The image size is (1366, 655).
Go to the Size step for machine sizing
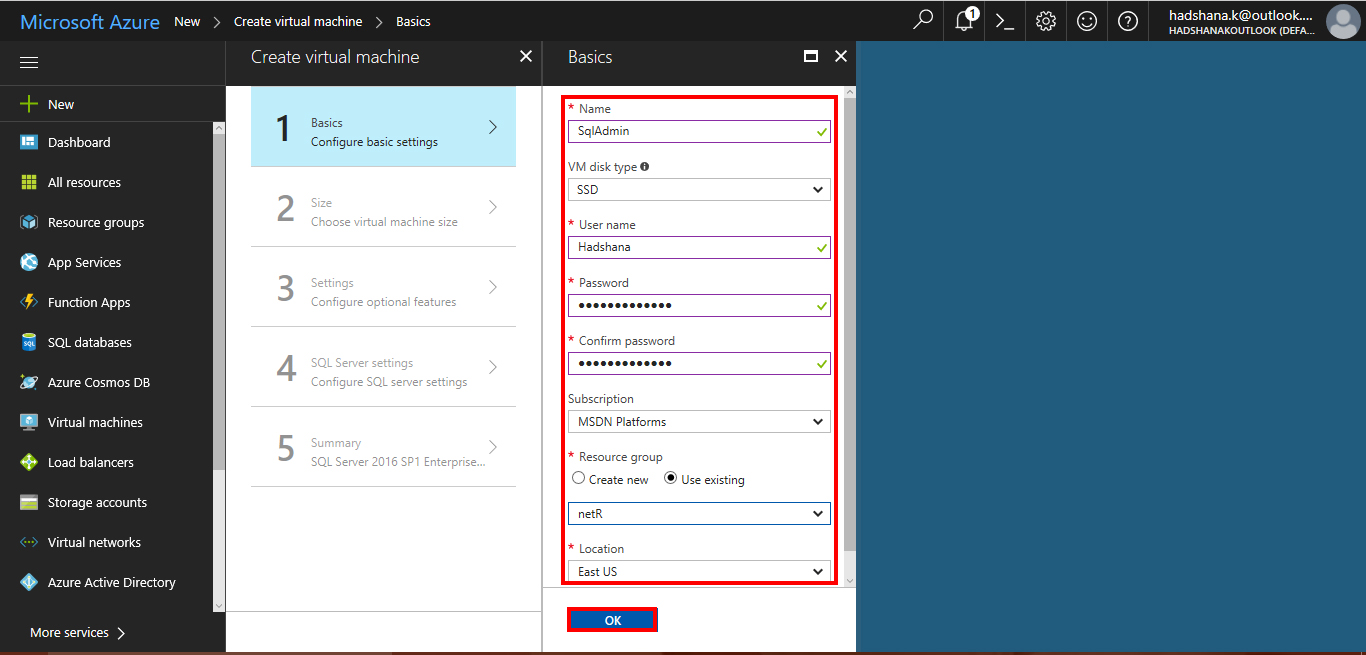383,210
